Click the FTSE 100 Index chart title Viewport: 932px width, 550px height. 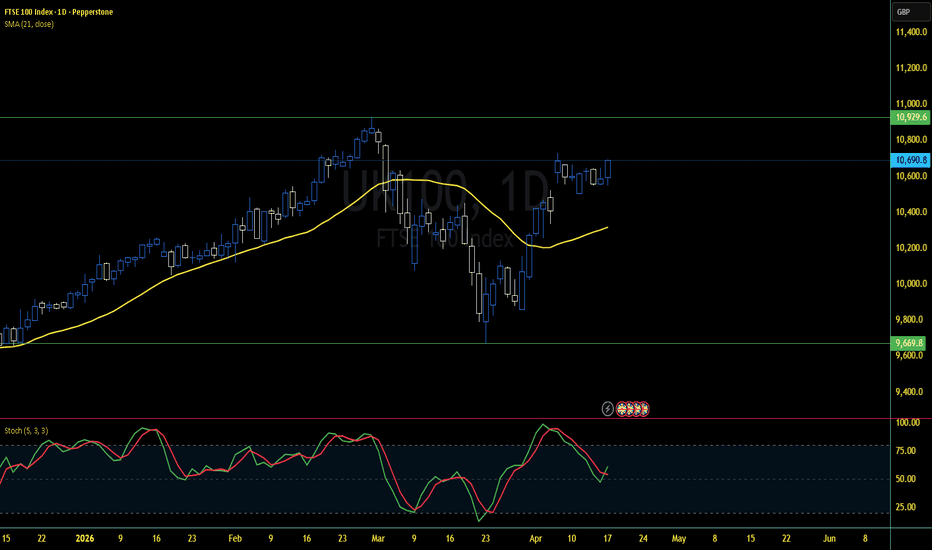click(x=58, y=12)
